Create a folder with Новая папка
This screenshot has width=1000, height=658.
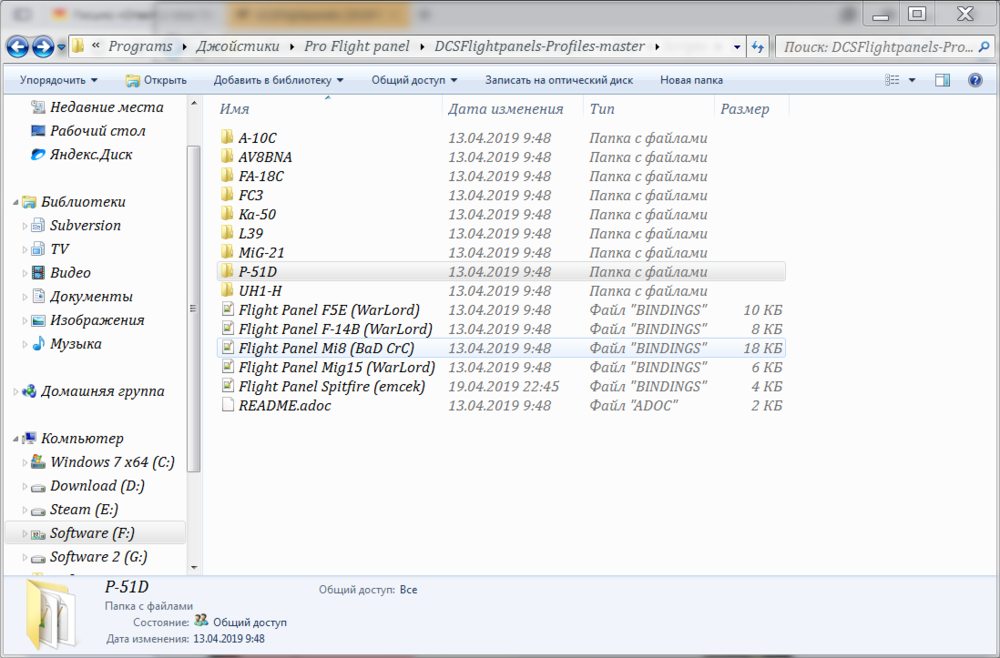pyautogui.click(x=691, y=80)
